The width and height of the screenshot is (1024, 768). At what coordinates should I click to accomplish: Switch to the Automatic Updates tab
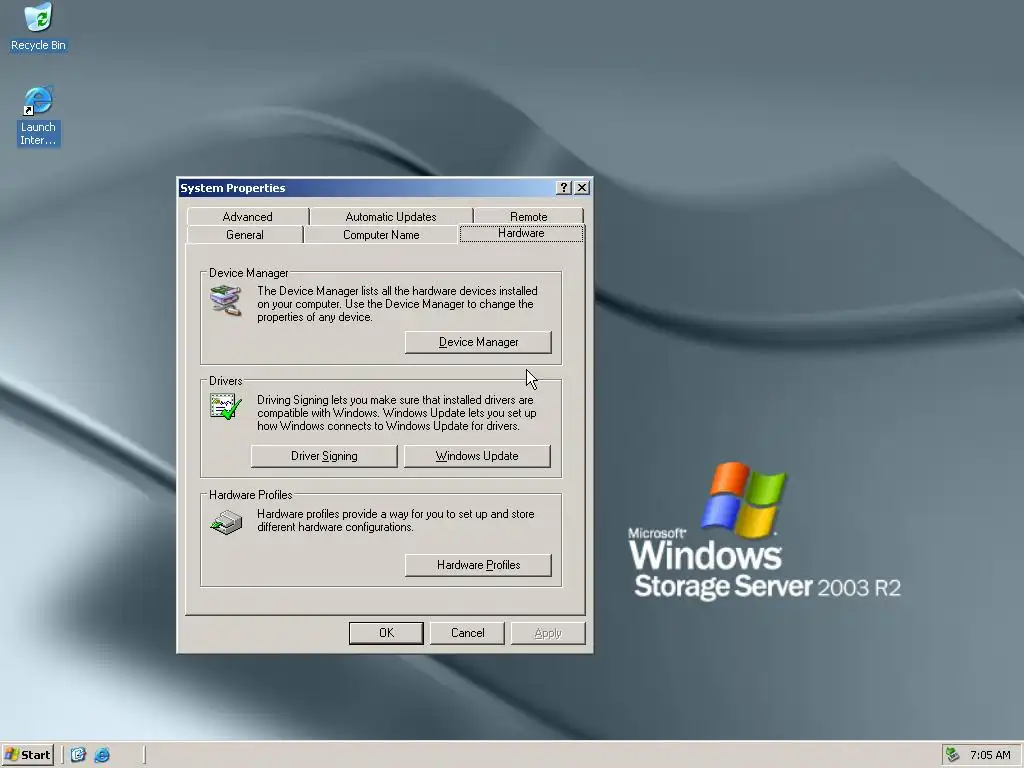[x=391, y=216]
